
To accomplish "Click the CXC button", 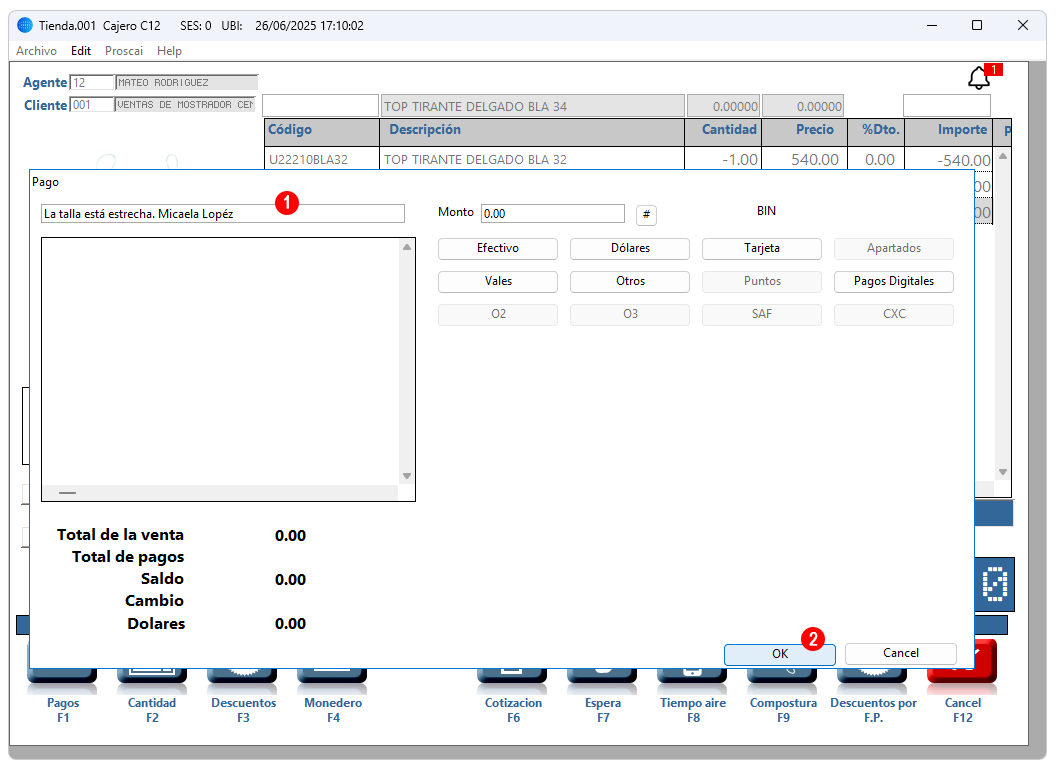I will 894,314.
